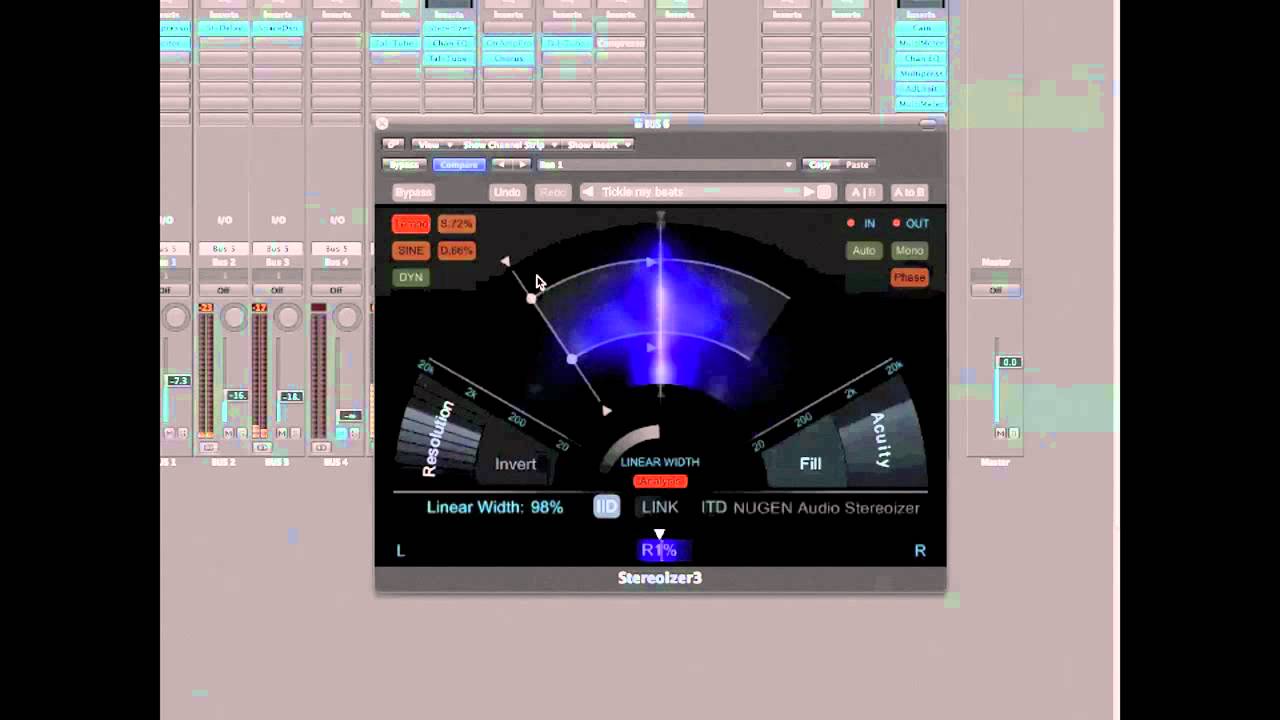Image resolution: width=1280 pixels, height=720 pixels.
Task: Open Master automation mode Off menu
Action: [x=995, y=290]
